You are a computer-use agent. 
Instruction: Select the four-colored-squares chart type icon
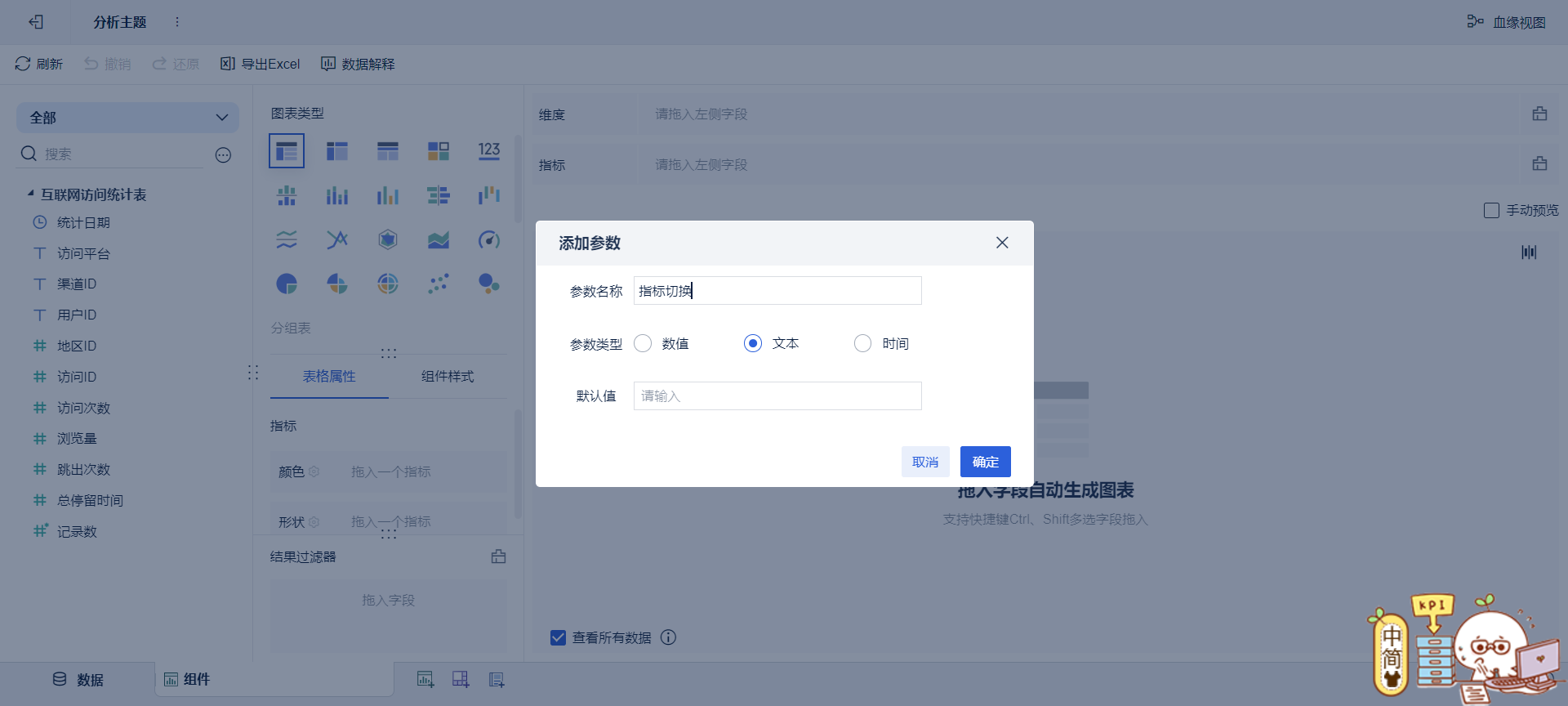(x=439, y=151)
